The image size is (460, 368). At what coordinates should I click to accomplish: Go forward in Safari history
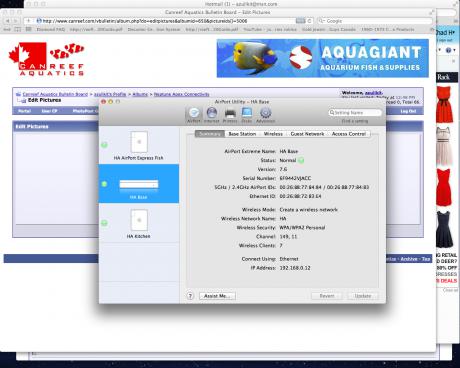pos(15,21)
